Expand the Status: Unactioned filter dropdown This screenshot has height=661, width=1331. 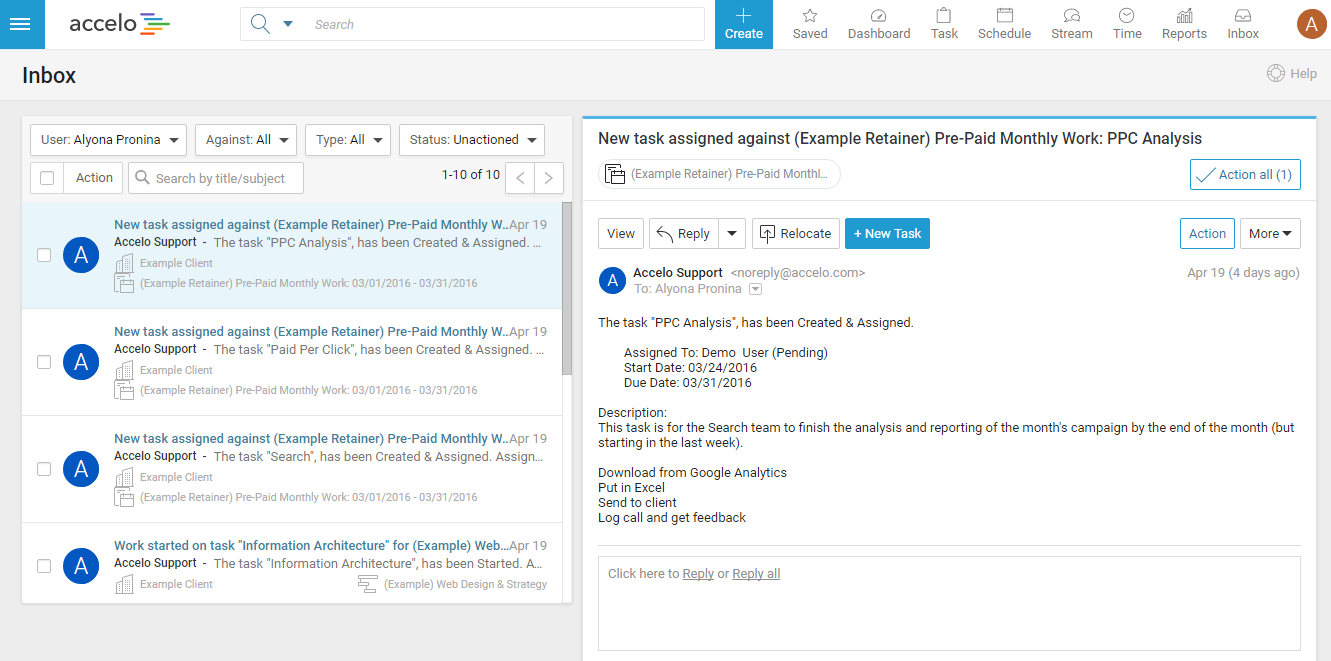471,140
